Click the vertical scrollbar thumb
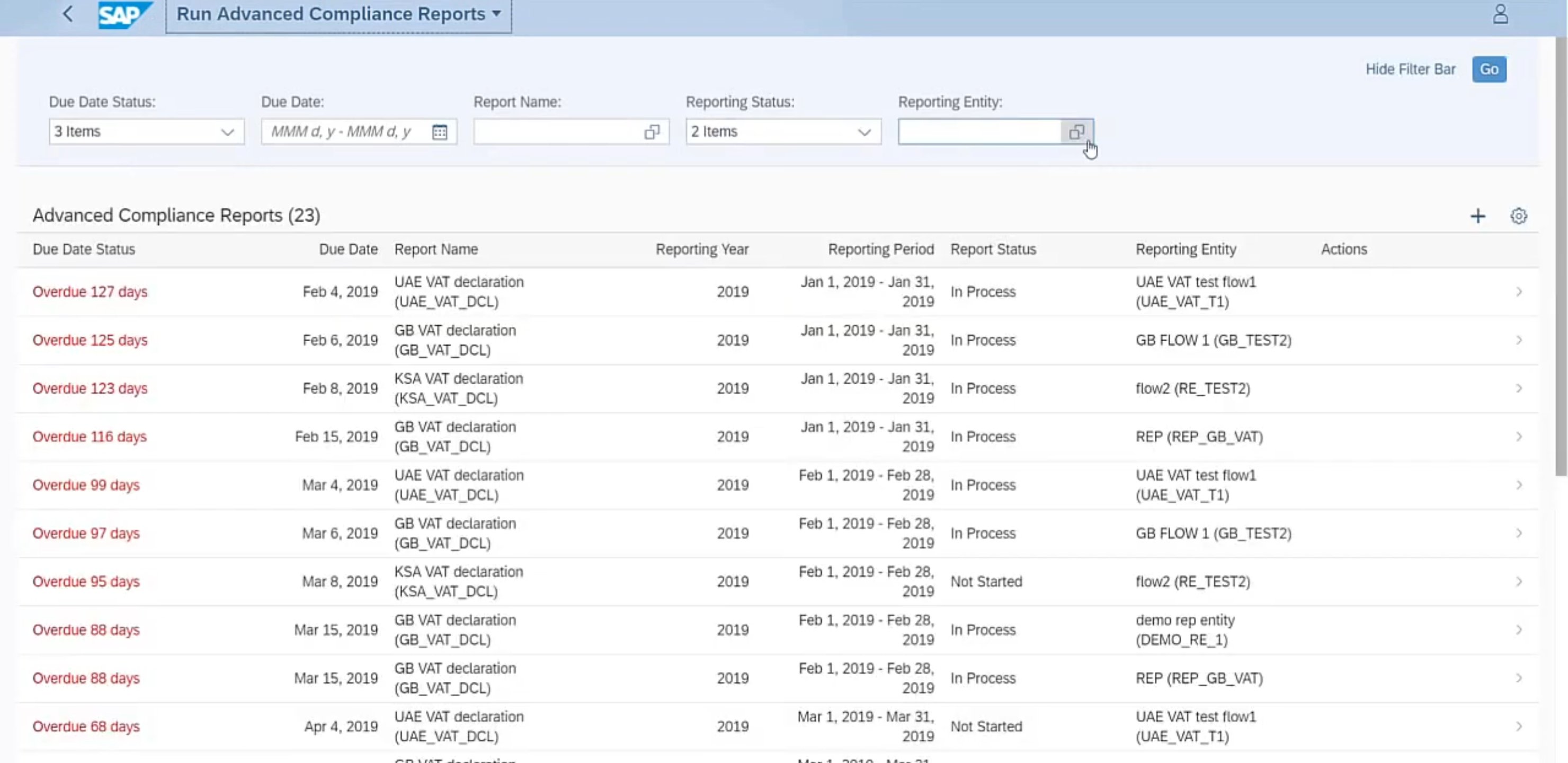Image resolution: width=1568 pixels, height=763 pixels. point(1561,256)
